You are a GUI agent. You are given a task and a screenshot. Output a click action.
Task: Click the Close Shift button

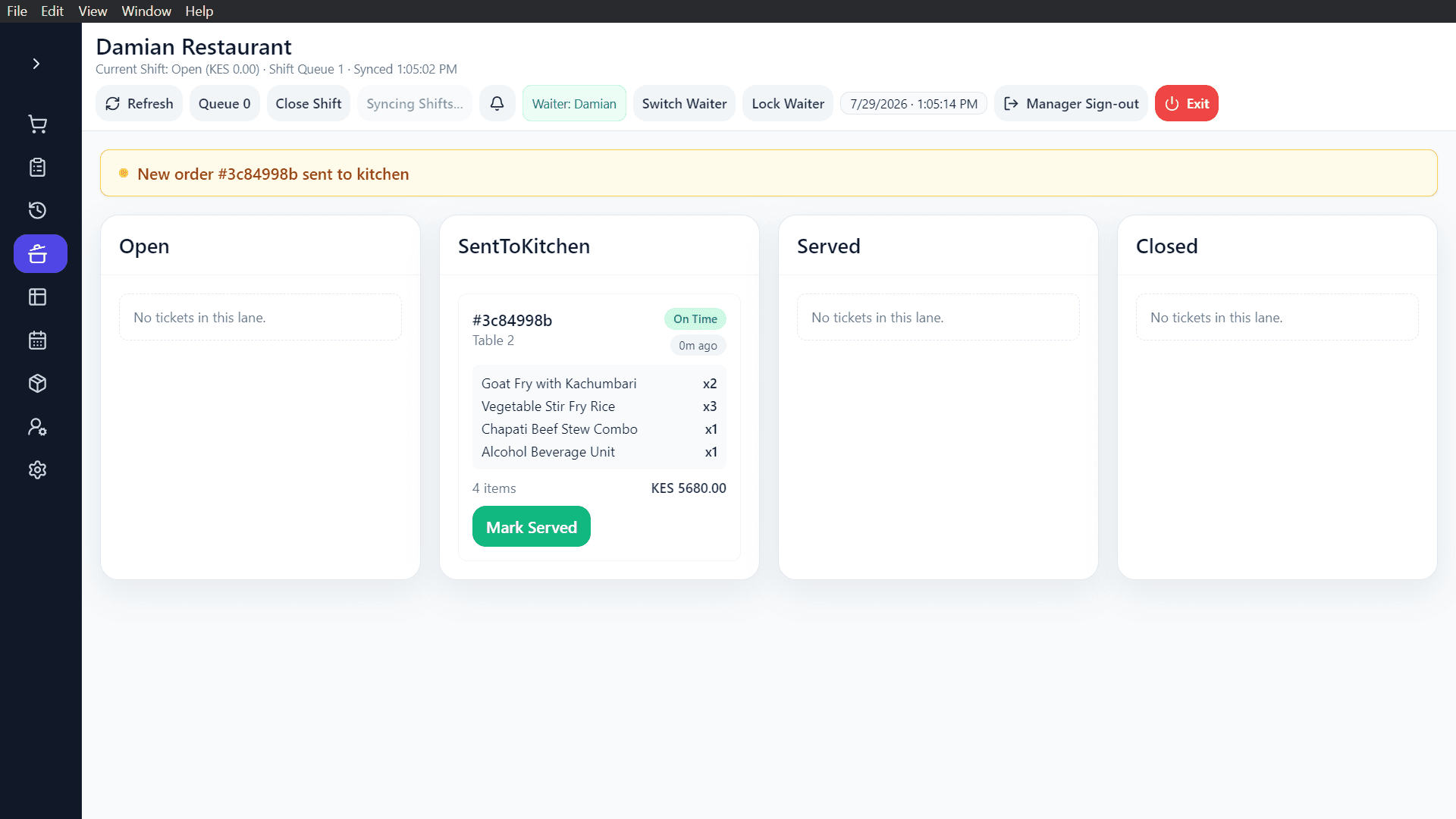point(309,103)
